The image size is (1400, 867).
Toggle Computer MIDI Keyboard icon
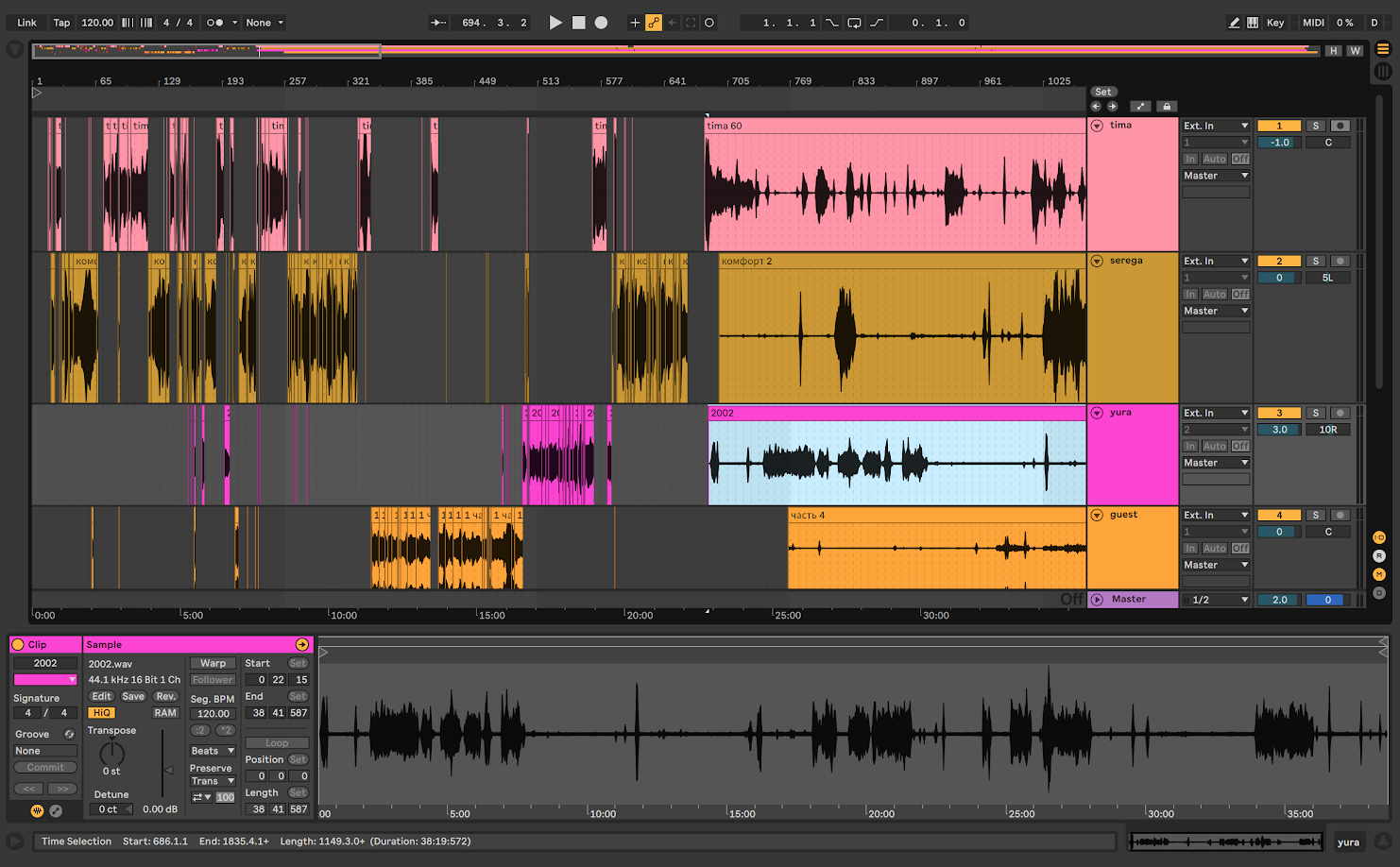tap(1253, 23)
